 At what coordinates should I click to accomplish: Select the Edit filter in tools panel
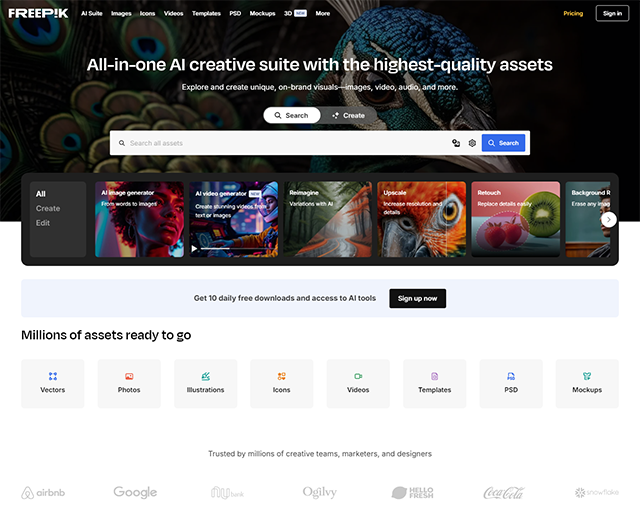click(43, 223)
